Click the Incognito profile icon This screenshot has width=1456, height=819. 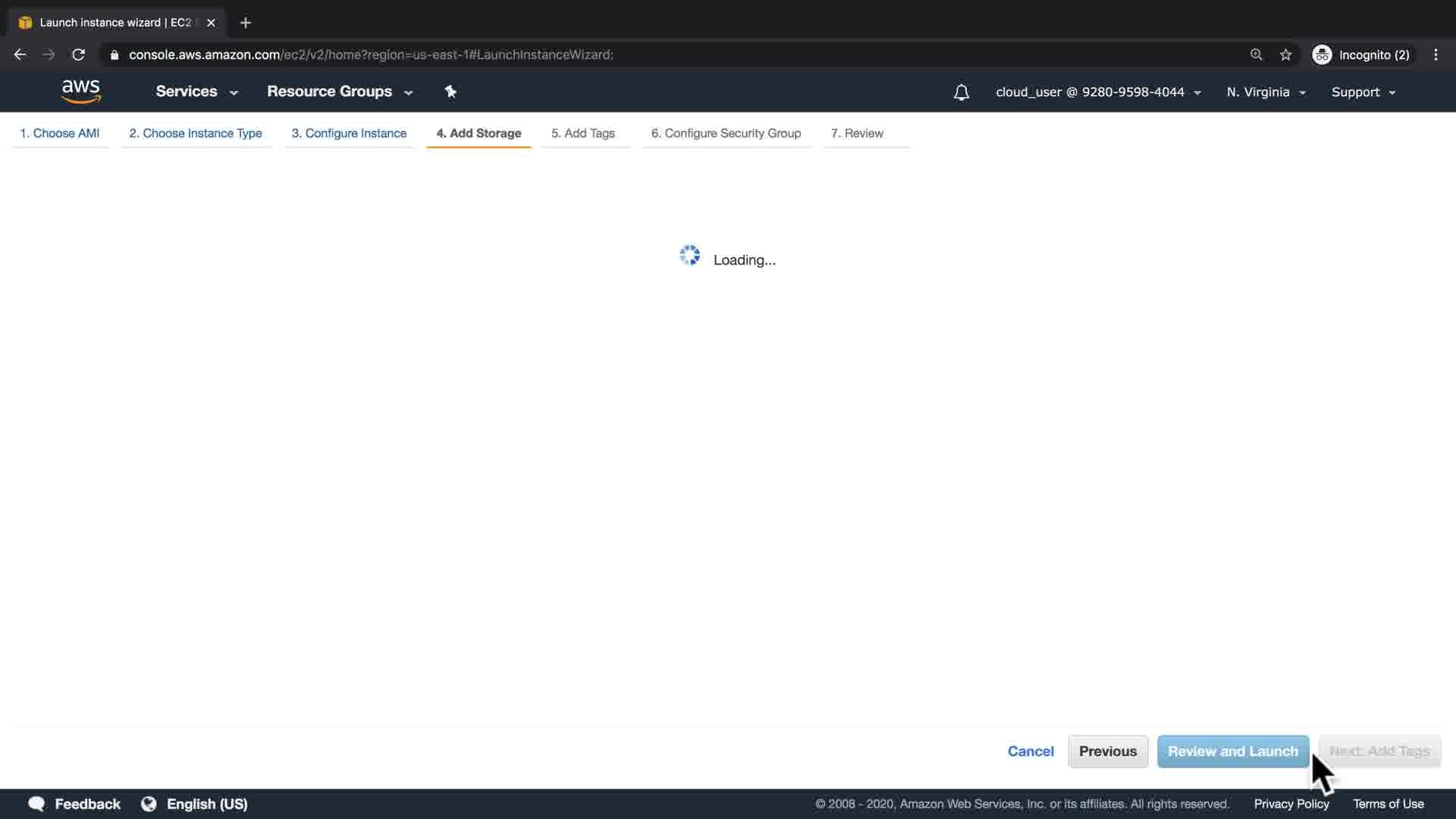[x=1322, y=55]
